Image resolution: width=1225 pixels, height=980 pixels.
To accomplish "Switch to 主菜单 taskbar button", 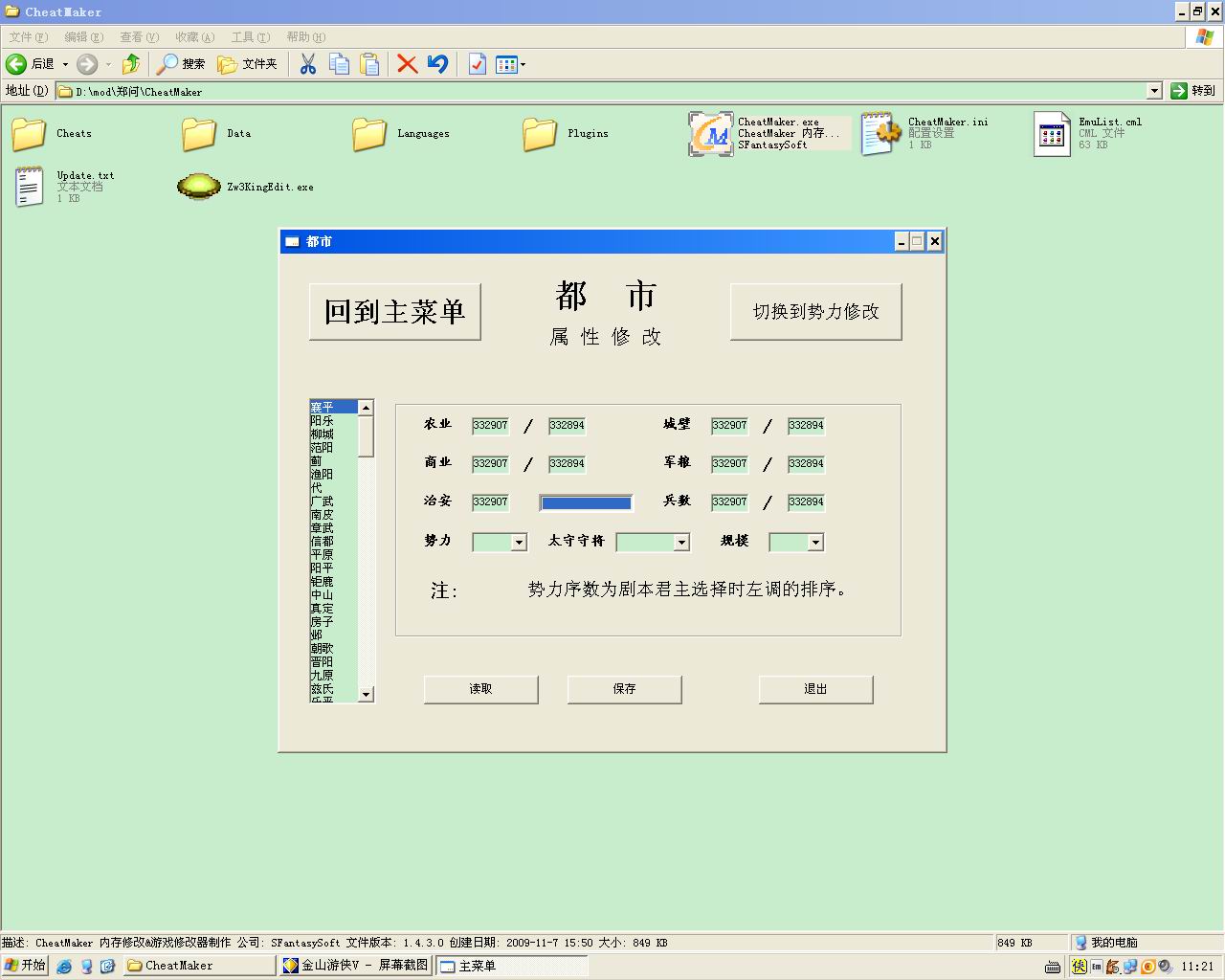I will (x=512, y=966).
